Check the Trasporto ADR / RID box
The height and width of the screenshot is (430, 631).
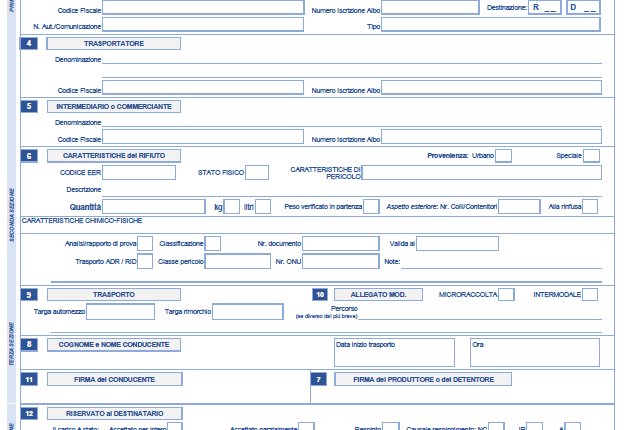145,261
